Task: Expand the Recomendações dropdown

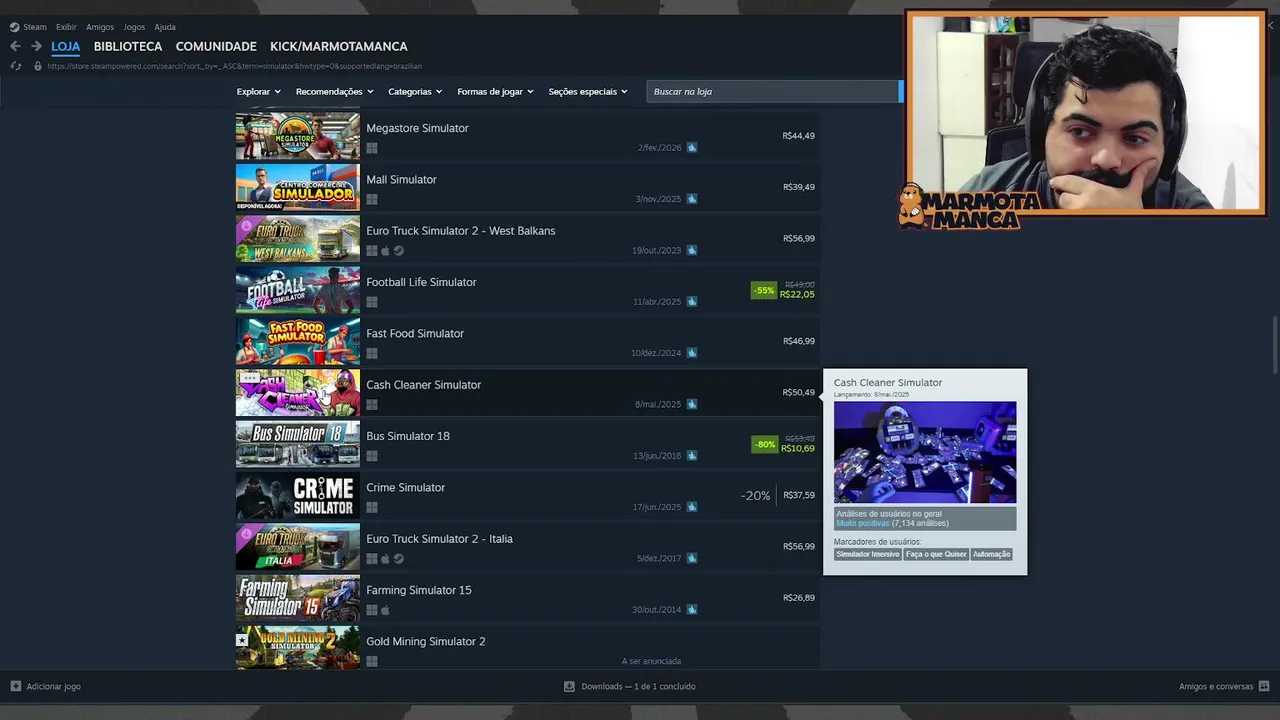Action: tap(334, 92)
